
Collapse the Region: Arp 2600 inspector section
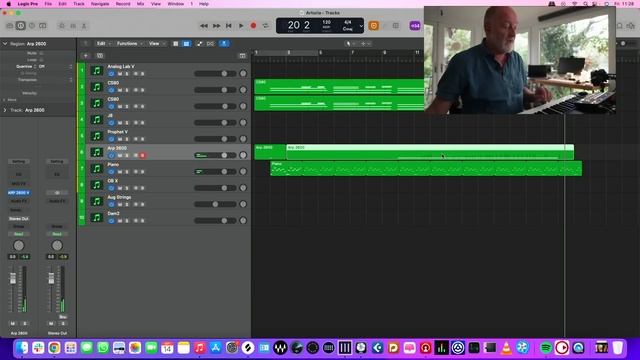(x=5, y=44)
